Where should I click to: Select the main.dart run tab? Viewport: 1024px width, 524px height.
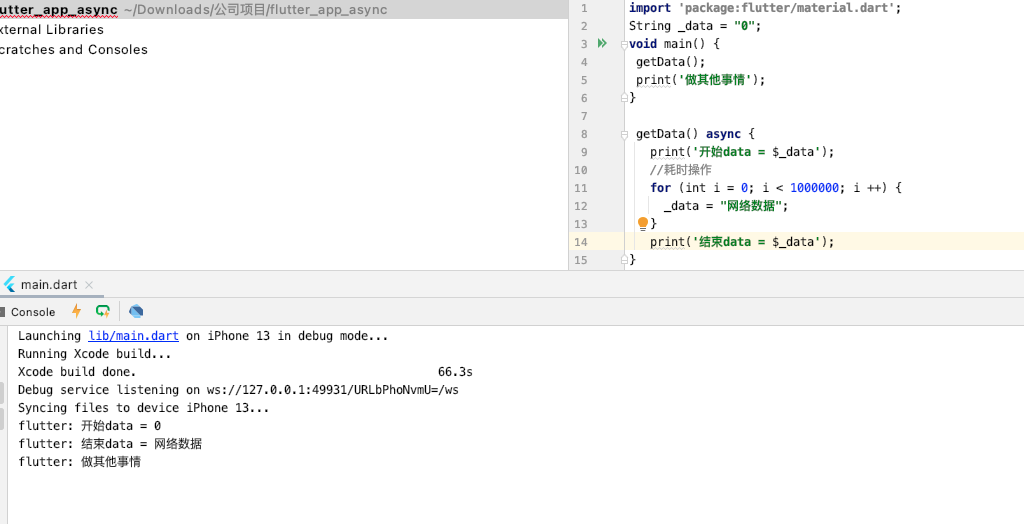(49, 285)
